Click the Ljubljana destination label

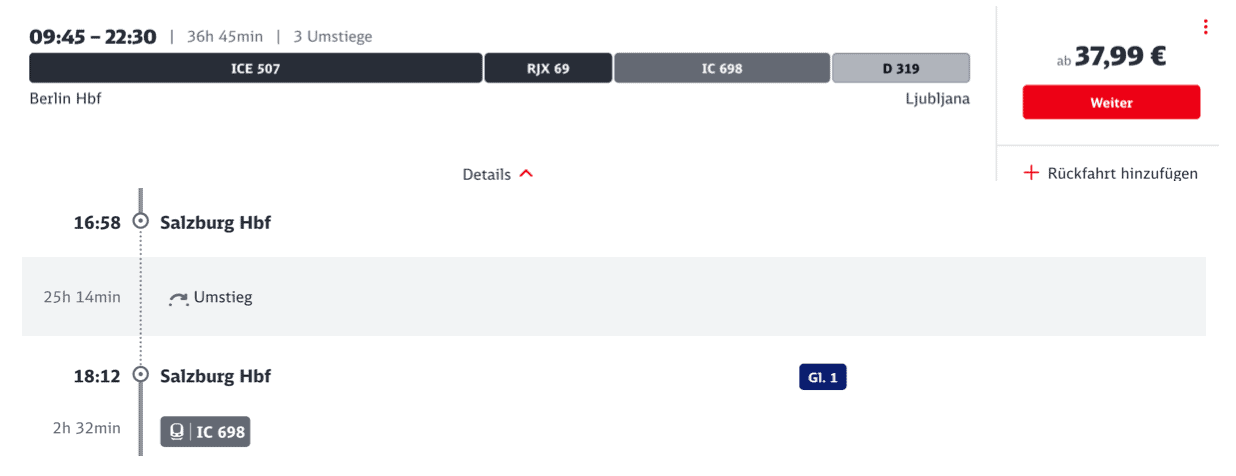tap(936, 99)
